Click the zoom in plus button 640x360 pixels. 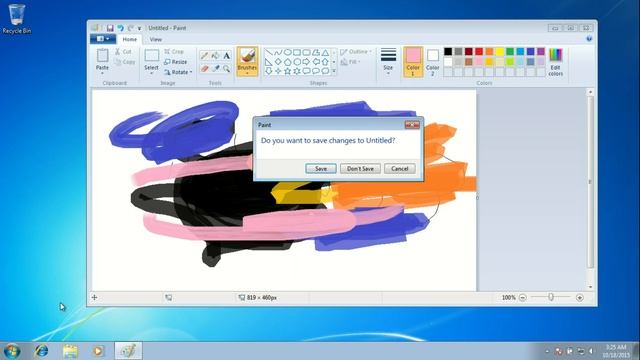tap(580, 298)
